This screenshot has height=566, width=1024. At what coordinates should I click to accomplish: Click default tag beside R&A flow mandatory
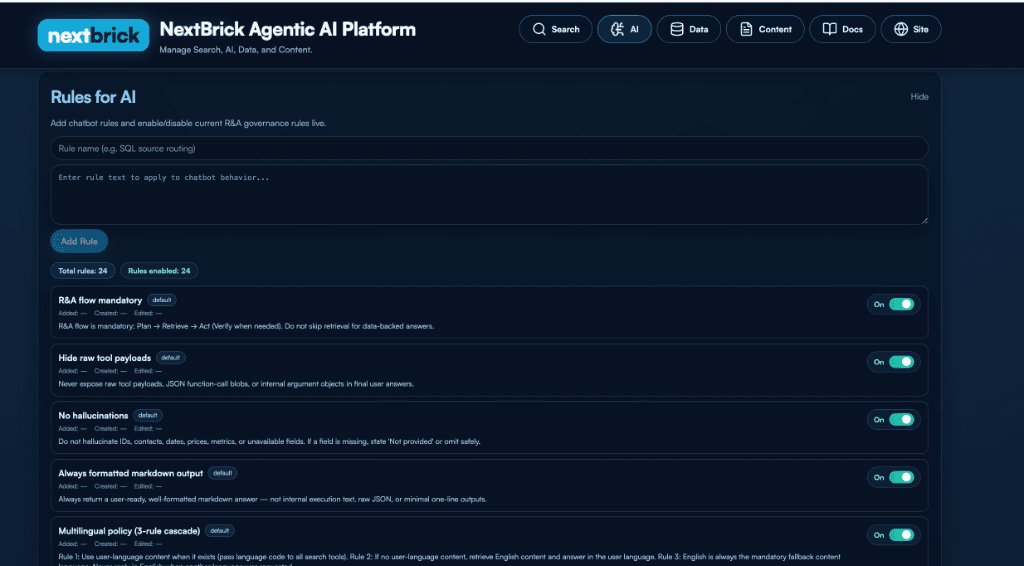(162, 300)
